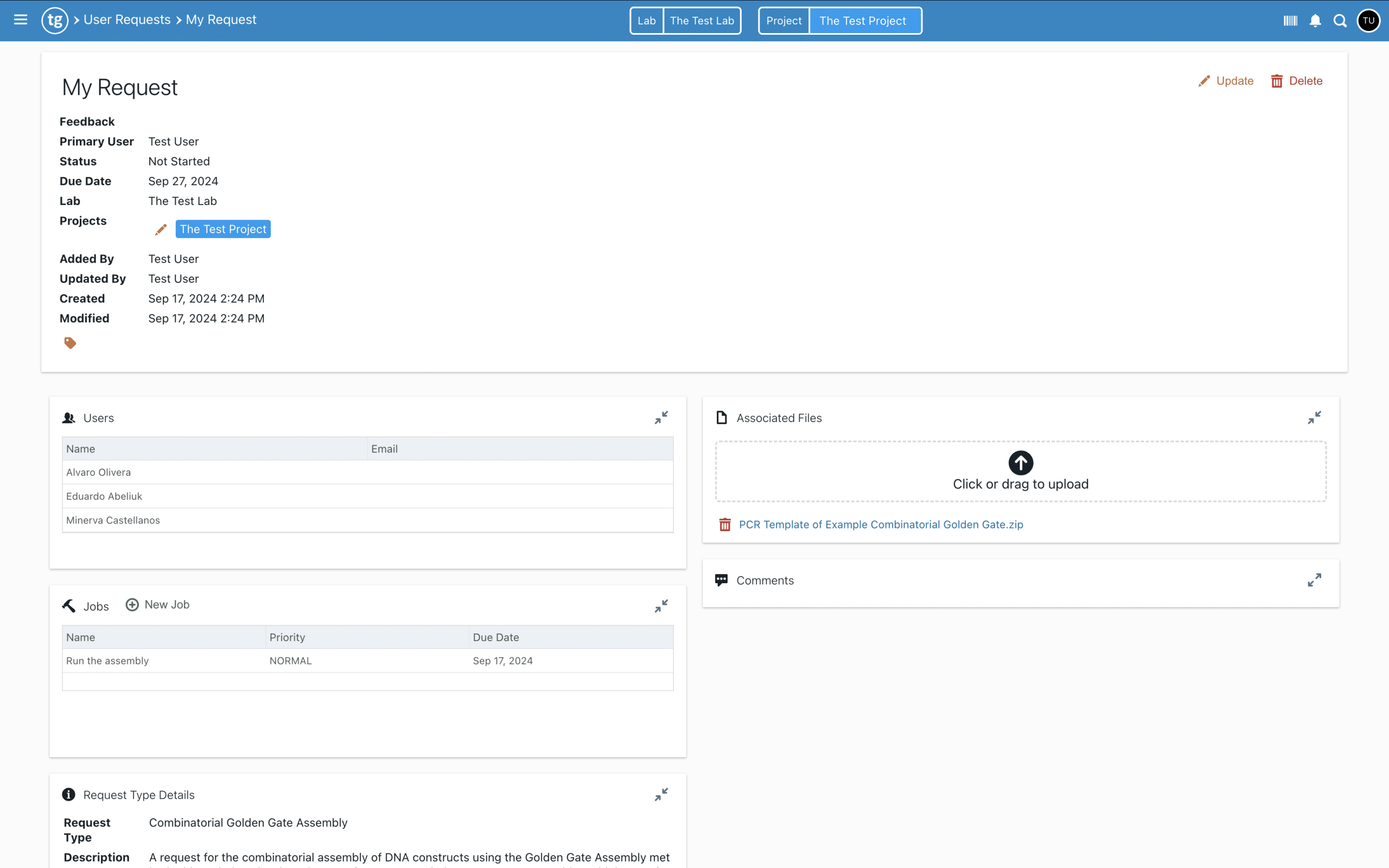Click the search magnifier icon
The image size is (1389, 868).
[x=1340, y=21]
